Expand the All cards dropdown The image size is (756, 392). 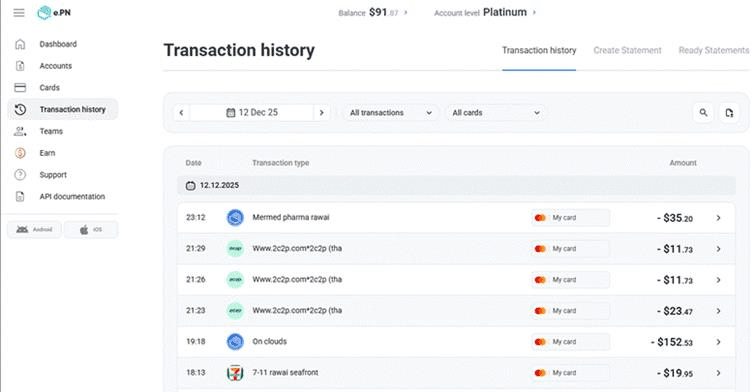(x=496, y=113)
